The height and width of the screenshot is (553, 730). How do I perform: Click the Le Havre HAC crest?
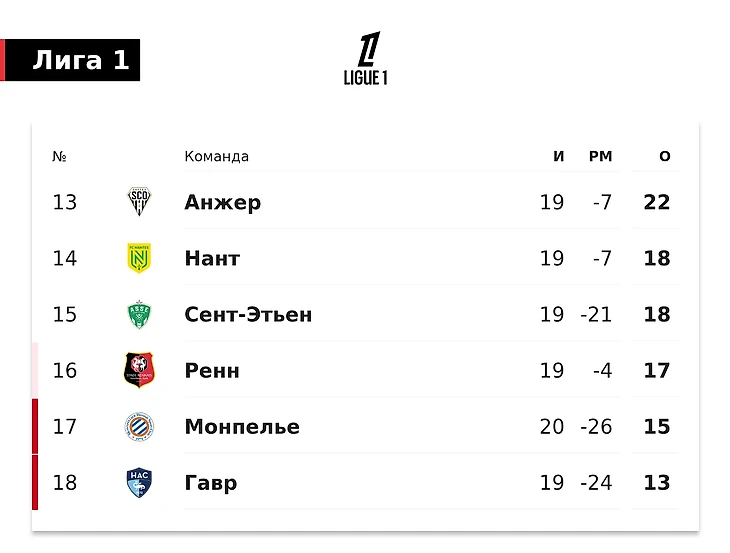139,483
